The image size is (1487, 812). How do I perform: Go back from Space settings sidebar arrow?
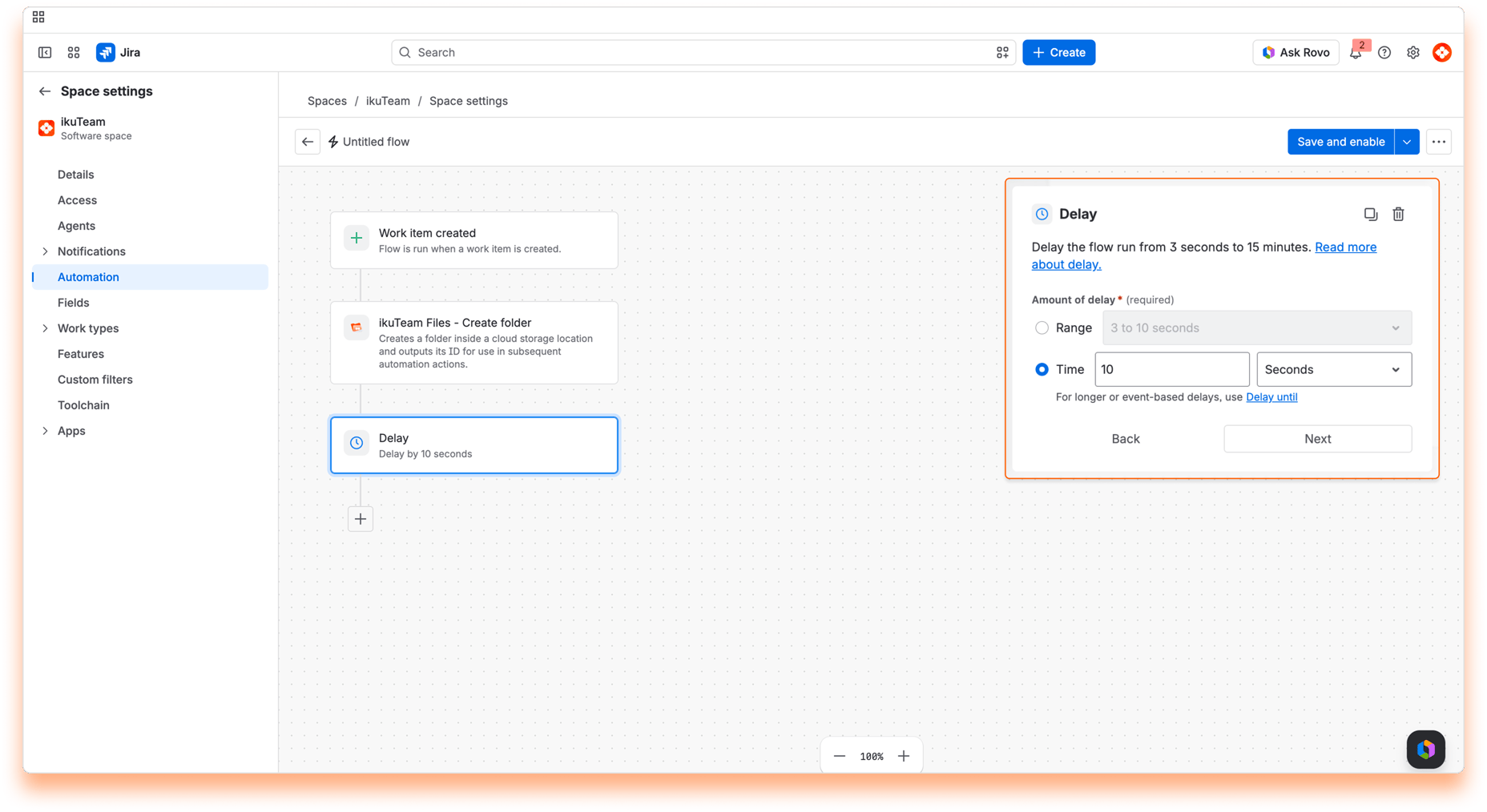45,91
